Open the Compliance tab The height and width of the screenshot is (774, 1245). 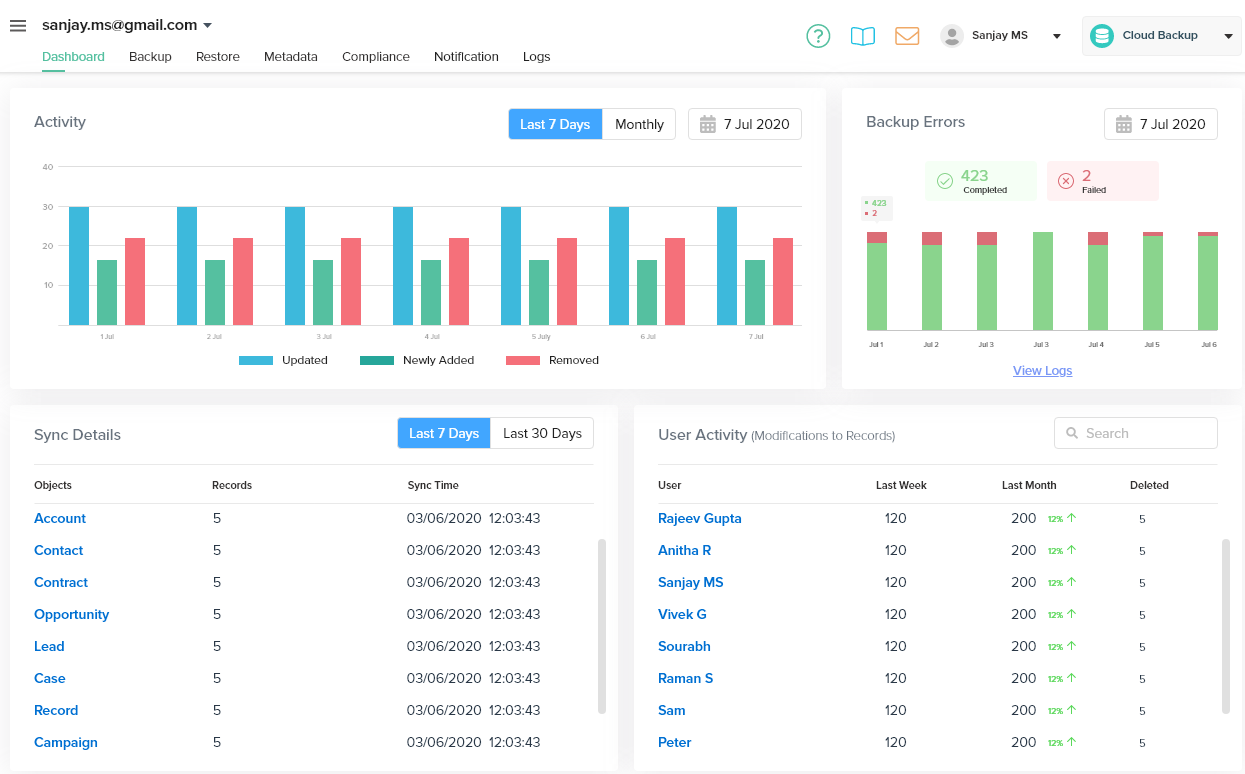pos(375,57)
